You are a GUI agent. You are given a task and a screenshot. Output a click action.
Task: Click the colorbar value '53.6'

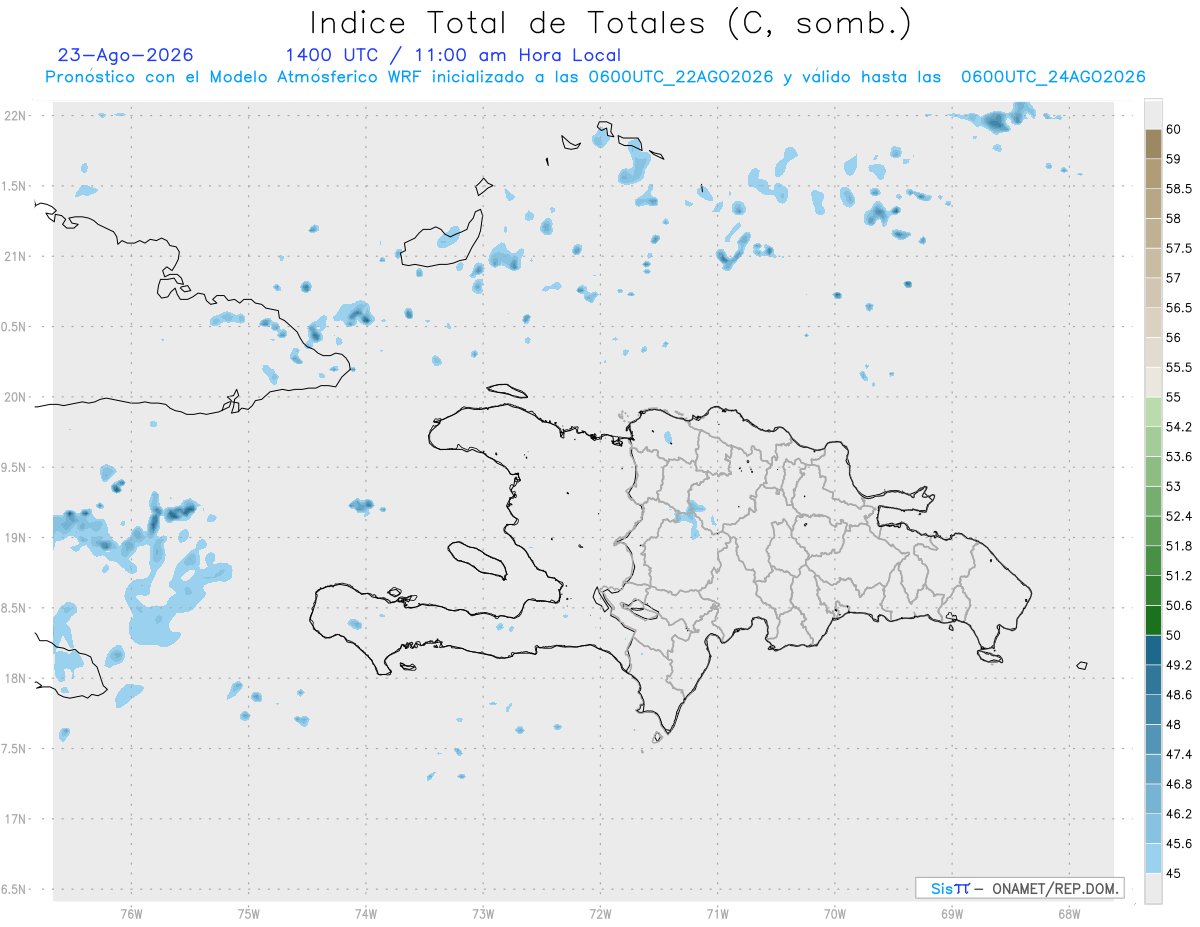tap(1178, 457)
